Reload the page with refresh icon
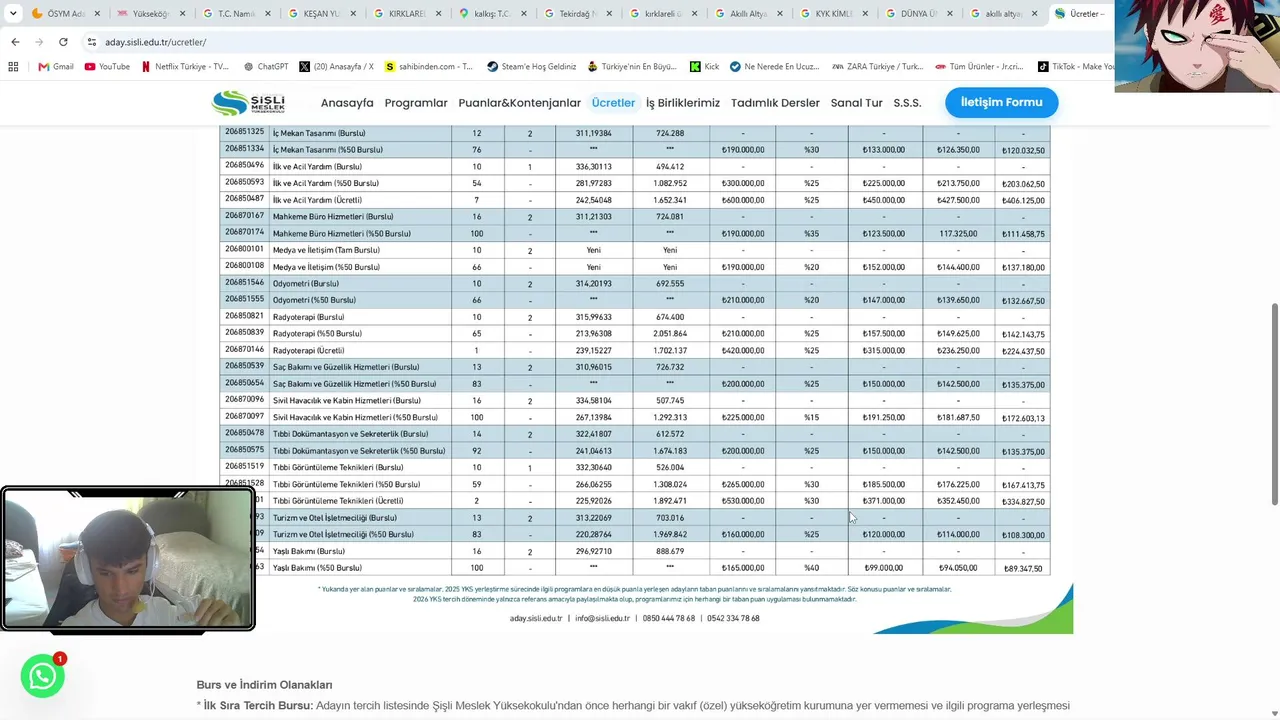Image resolution: width=1280 pixels, height=720 pixels. click(x=63, y=42)
